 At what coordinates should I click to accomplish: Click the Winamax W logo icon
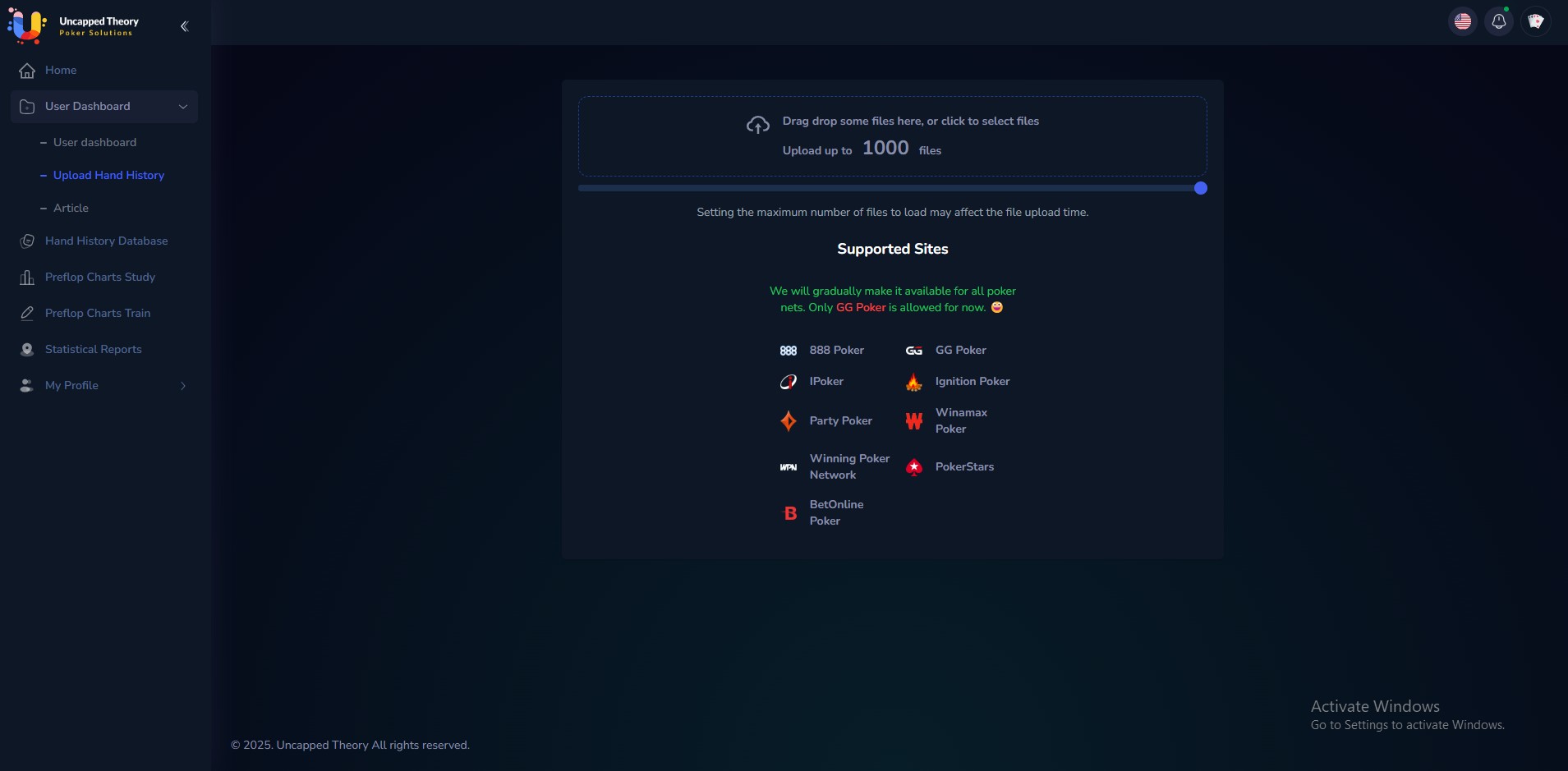tap(914, 421)
